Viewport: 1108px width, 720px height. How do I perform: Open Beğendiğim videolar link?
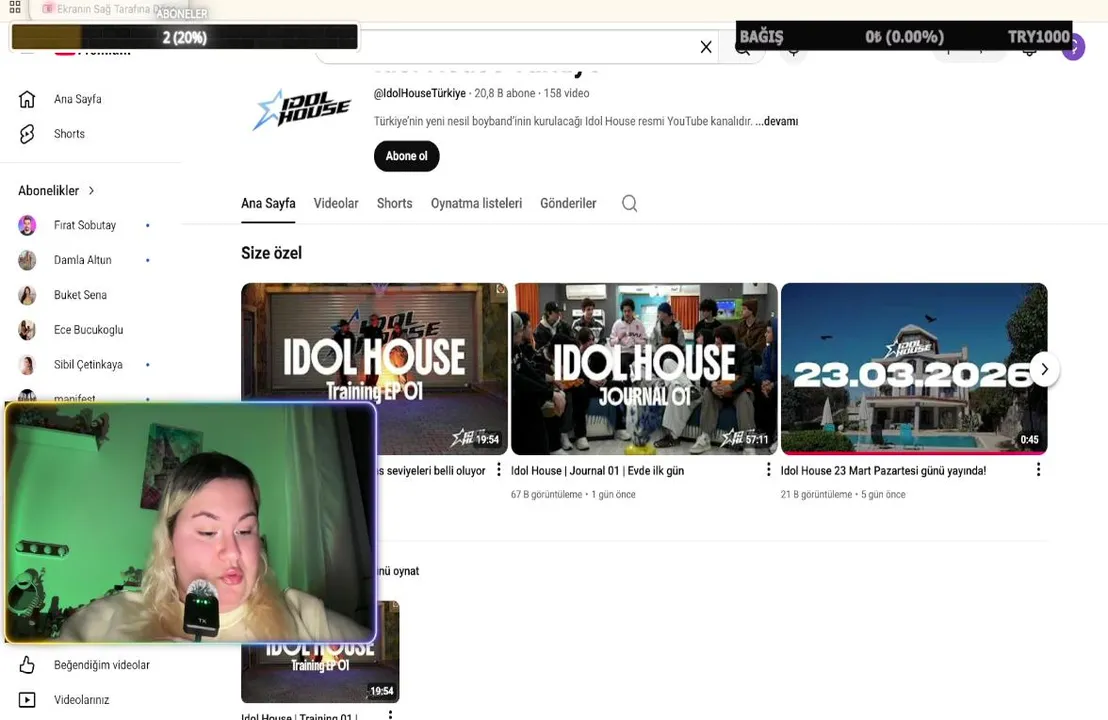click(102, 665)
